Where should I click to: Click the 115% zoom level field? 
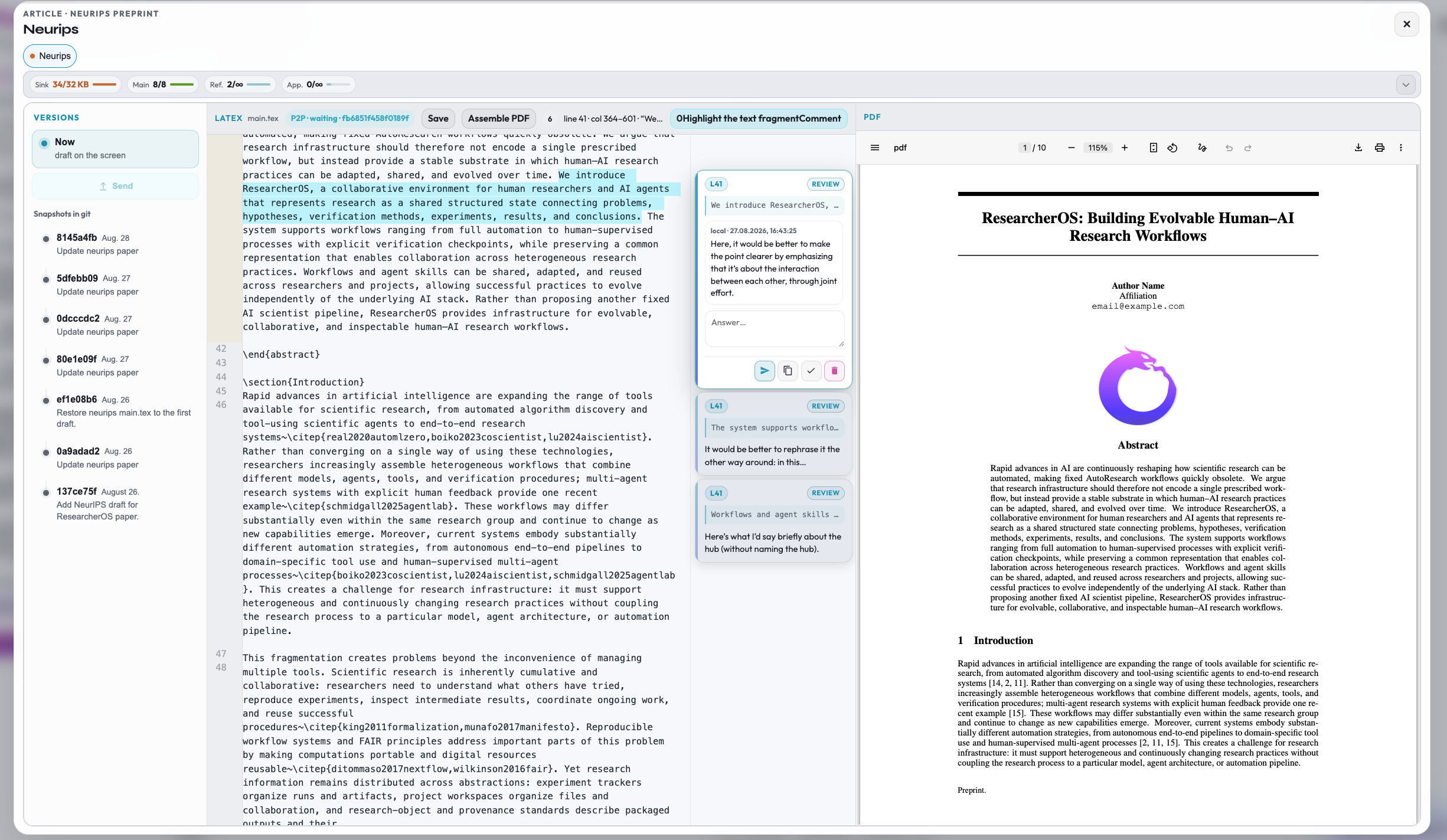pyautogui.click(x=1098, y=148)
